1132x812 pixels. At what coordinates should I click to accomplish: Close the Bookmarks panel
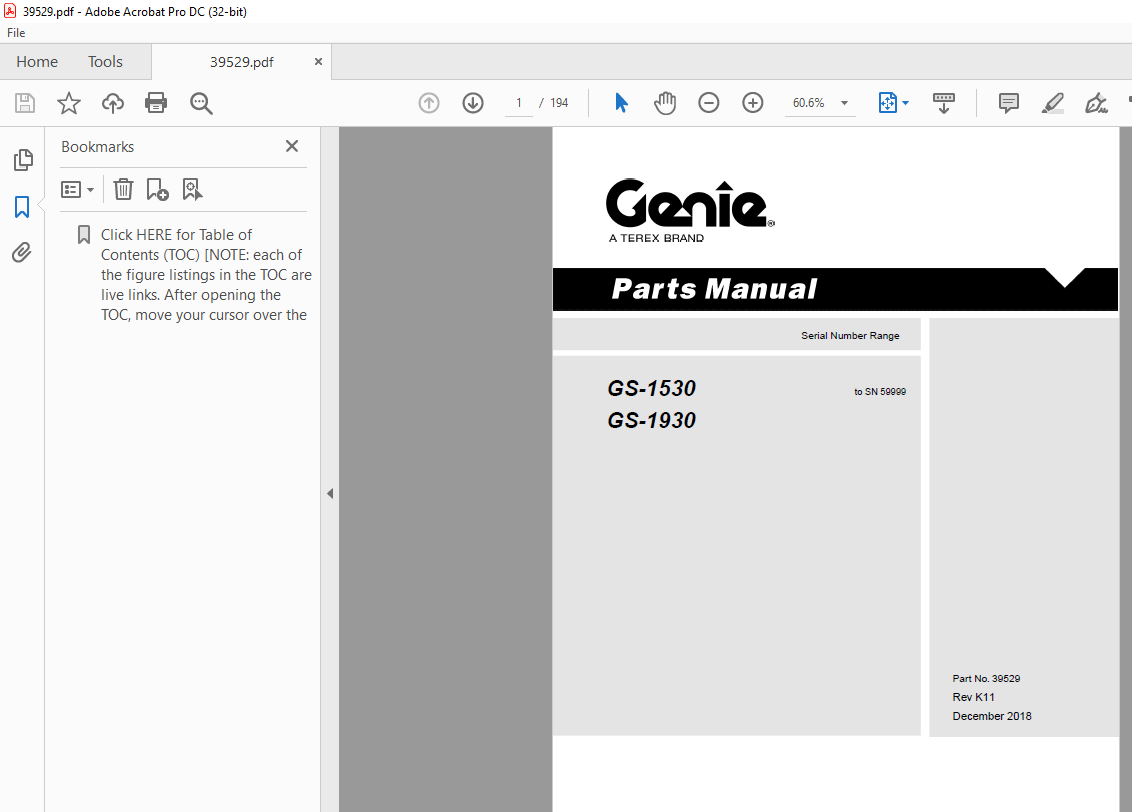click(292, 147)
